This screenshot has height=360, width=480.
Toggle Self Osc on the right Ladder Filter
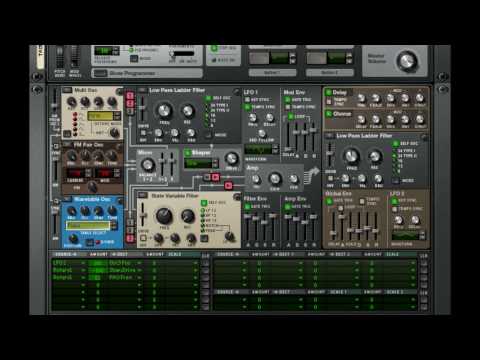click(x=396, y=144)
